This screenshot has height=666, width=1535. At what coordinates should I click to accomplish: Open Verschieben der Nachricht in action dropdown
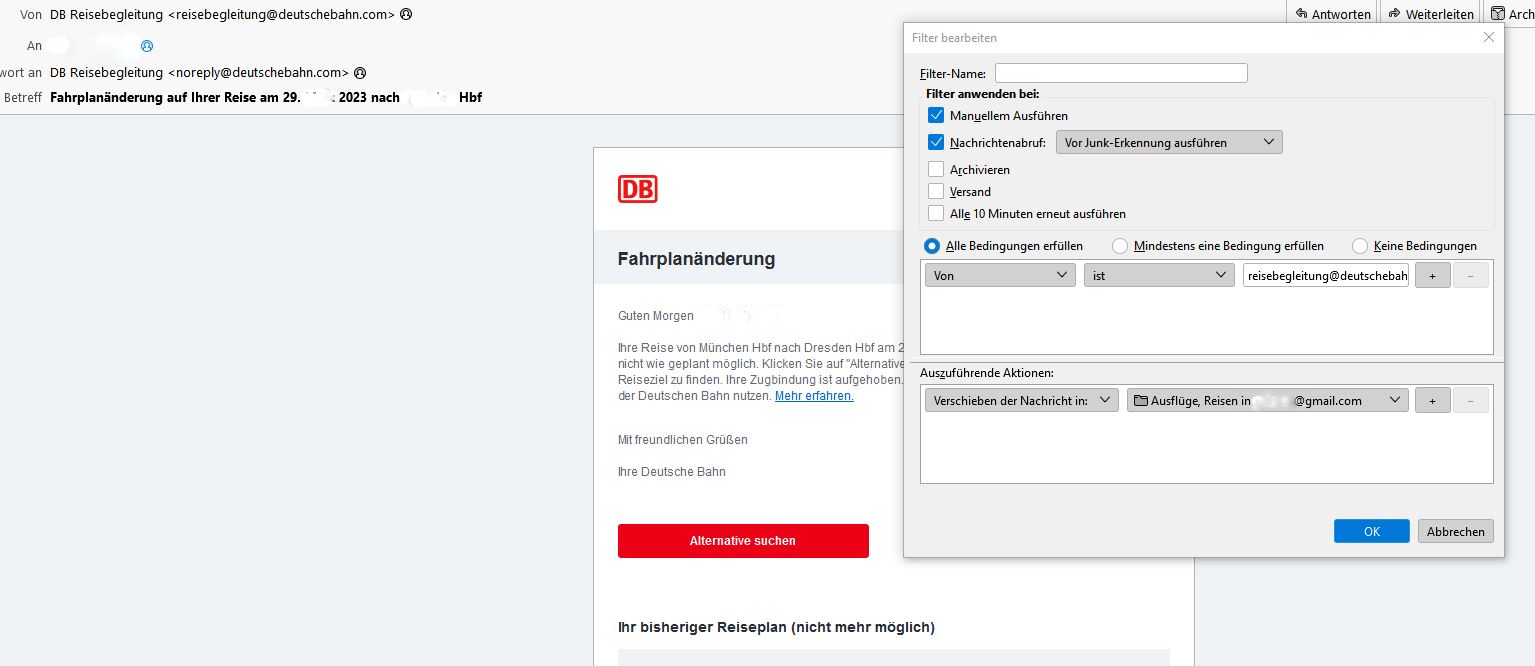[x=1022, y=401]
